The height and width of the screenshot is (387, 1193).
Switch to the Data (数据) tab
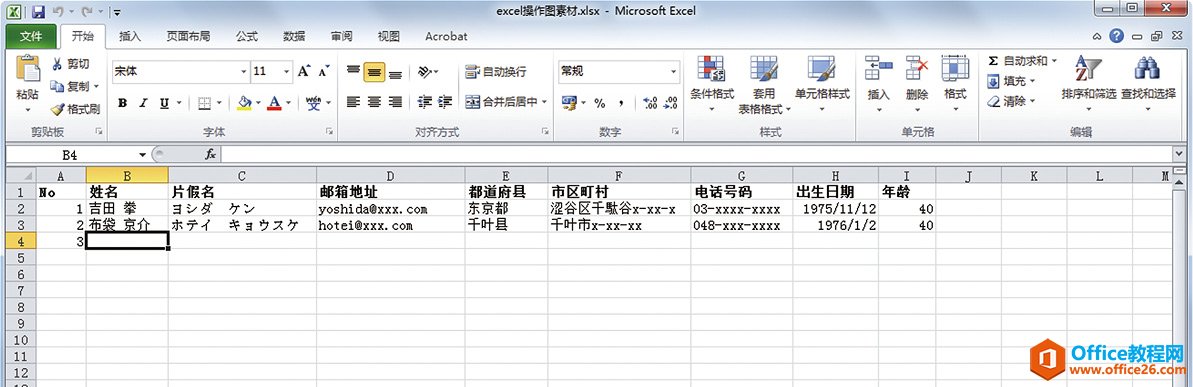click(x=294, y=36)
